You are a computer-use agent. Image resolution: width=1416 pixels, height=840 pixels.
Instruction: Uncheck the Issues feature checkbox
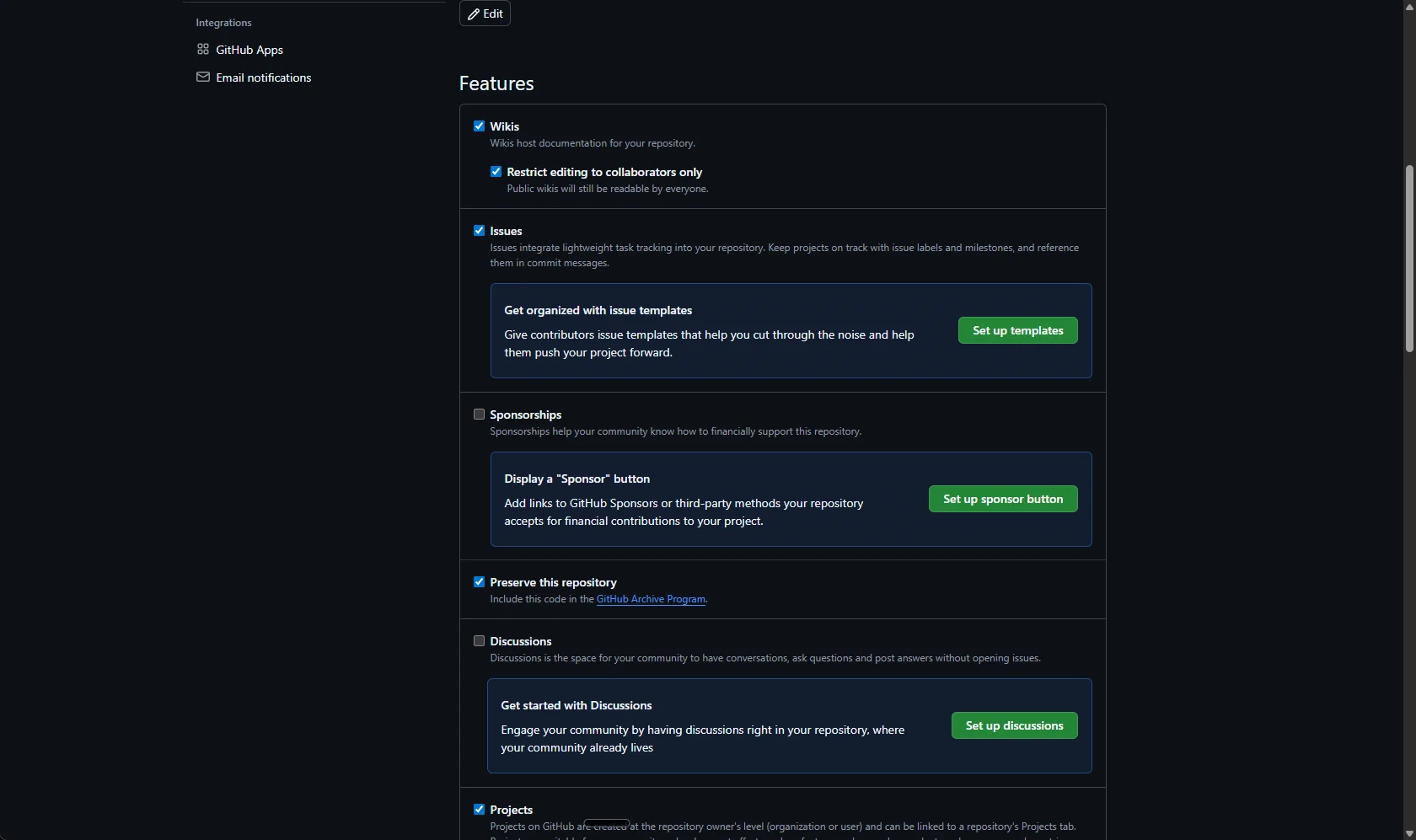point(479,231)
